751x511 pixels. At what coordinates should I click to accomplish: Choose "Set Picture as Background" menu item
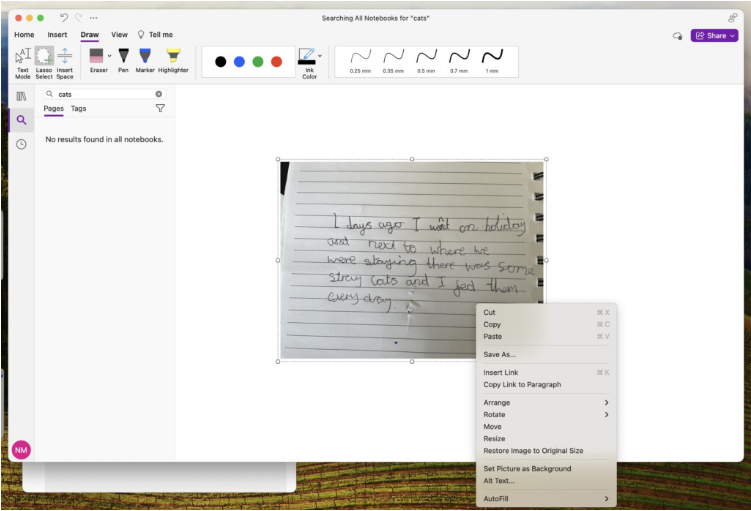[x=527, y=469]
